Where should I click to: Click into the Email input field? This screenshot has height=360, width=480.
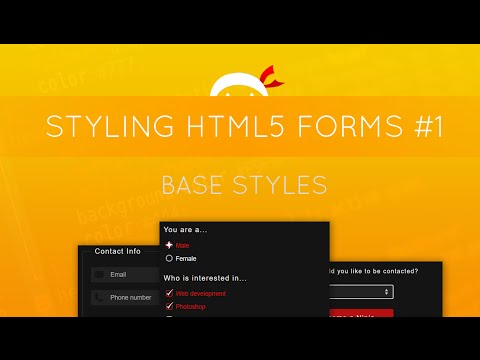[126, 275]
